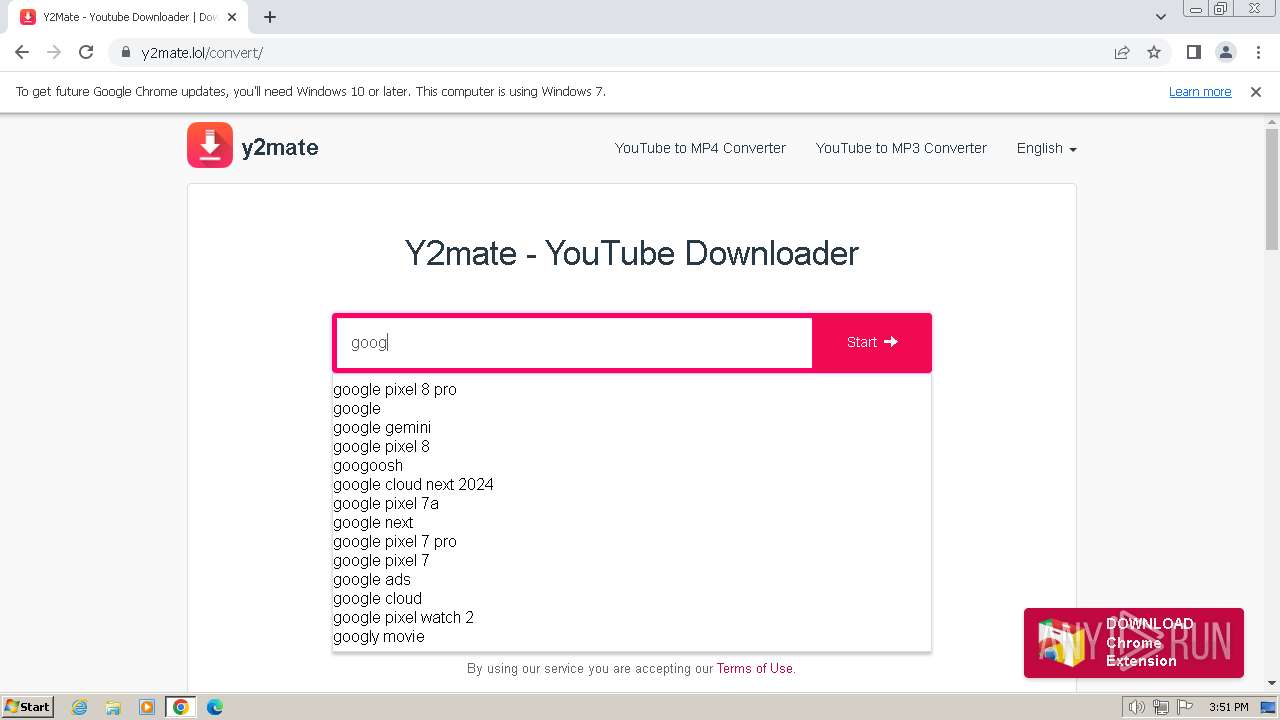The width and height of the screenshot is (1280, 720).
Task: Open YouTube to MP4 Converter
Action: pyautogui.click(x=700, y=148)
